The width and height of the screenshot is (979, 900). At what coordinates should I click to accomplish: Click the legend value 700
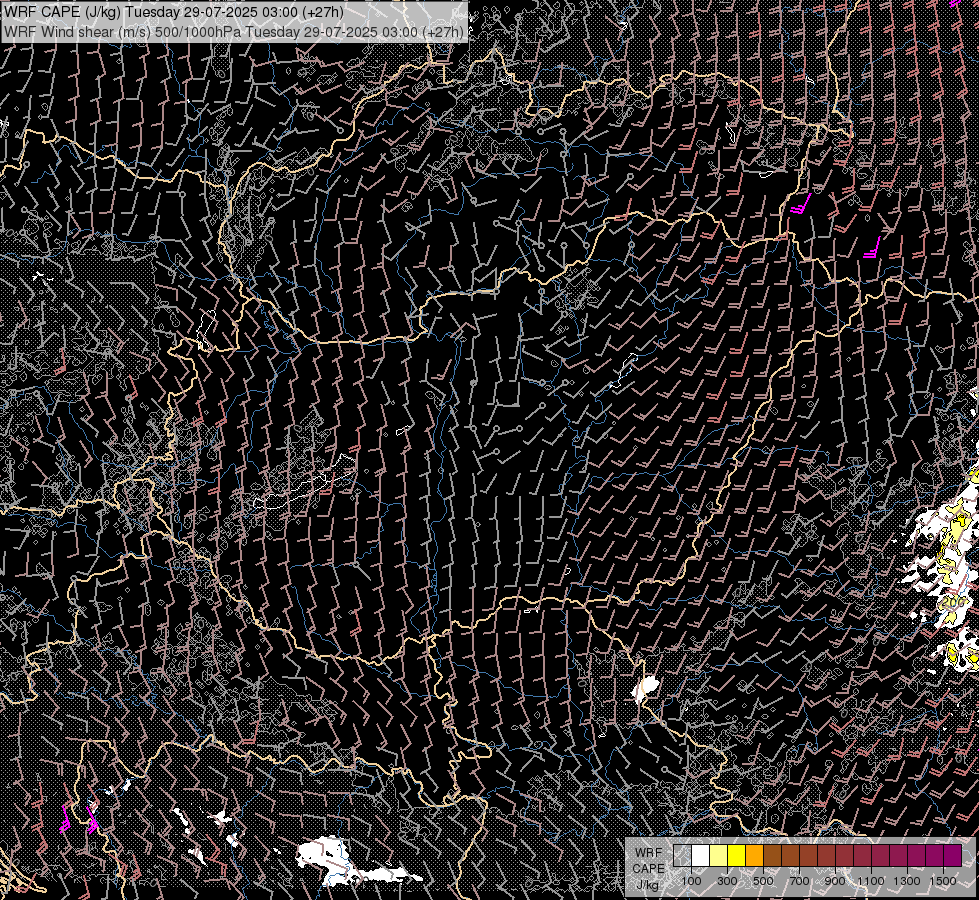tap(799, 881)
